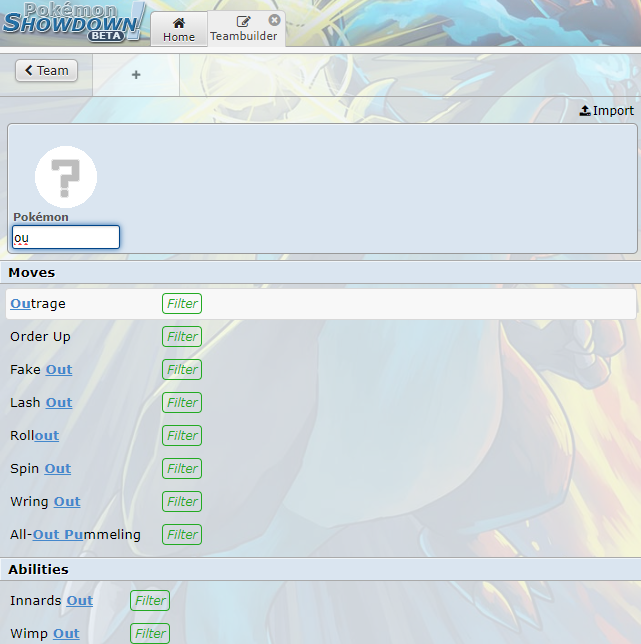Filter by the move Fake Out
The width and height of the screenshot is (641, 644).
182,370
